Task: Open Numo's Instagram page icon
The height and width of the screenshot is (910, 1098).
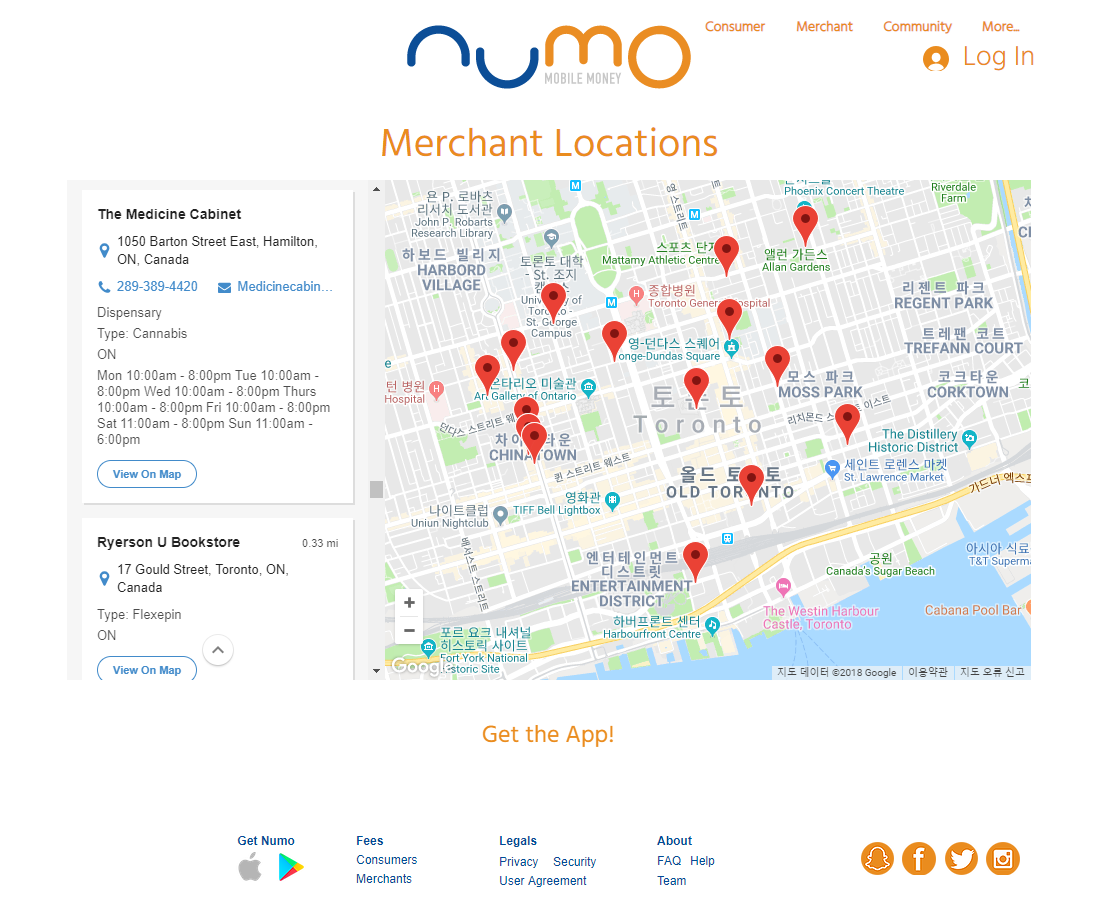Action: (1003, 858)
